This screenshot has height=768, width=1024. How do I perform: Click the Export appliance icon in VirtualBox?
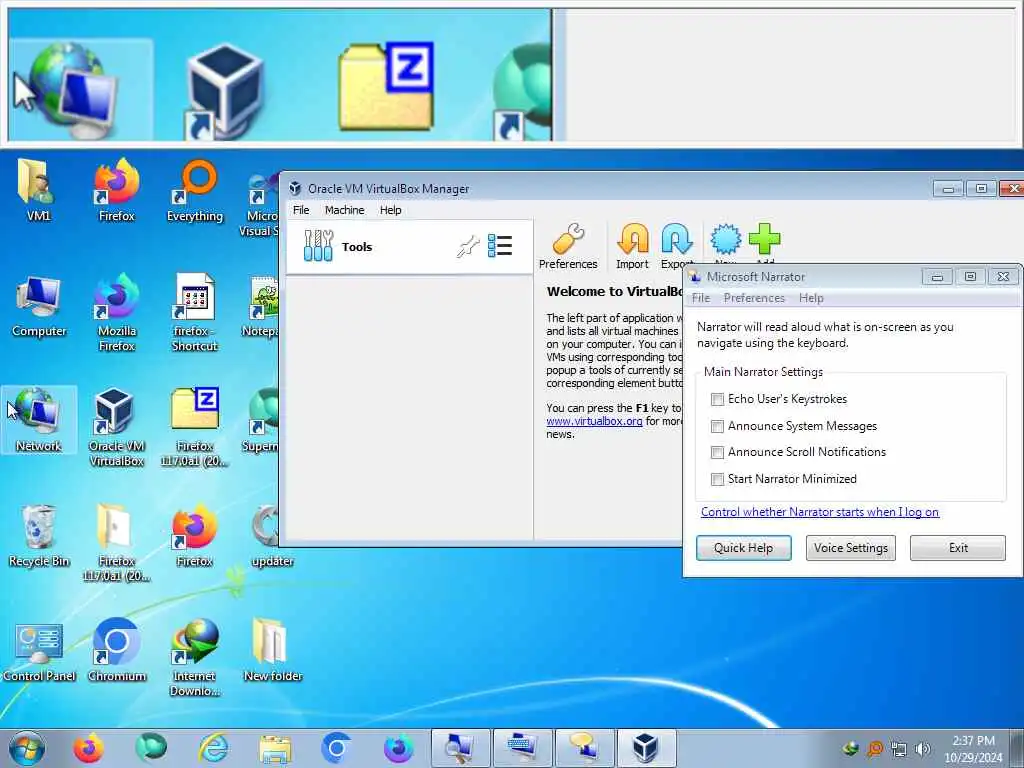coord(677,246)
